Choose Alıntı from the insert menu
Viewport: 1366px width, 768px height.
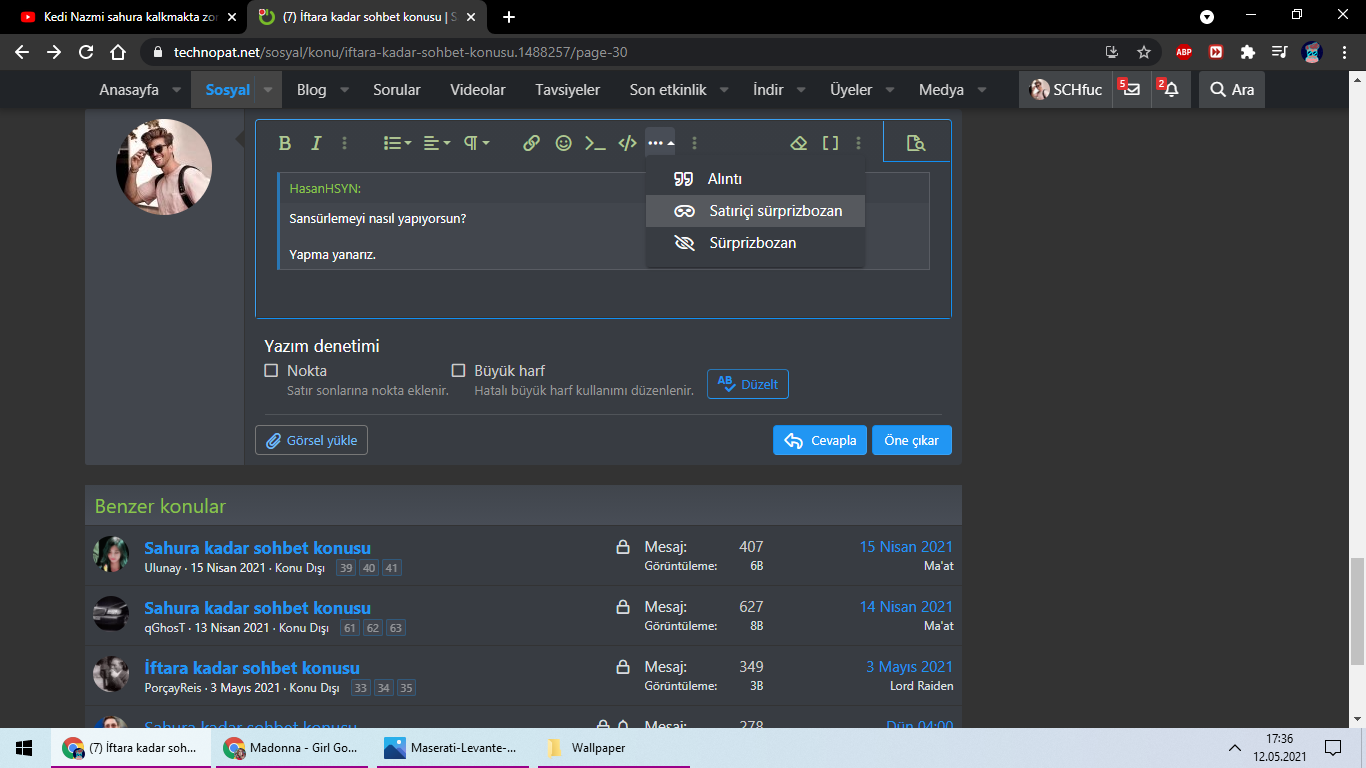click(755, 179)
